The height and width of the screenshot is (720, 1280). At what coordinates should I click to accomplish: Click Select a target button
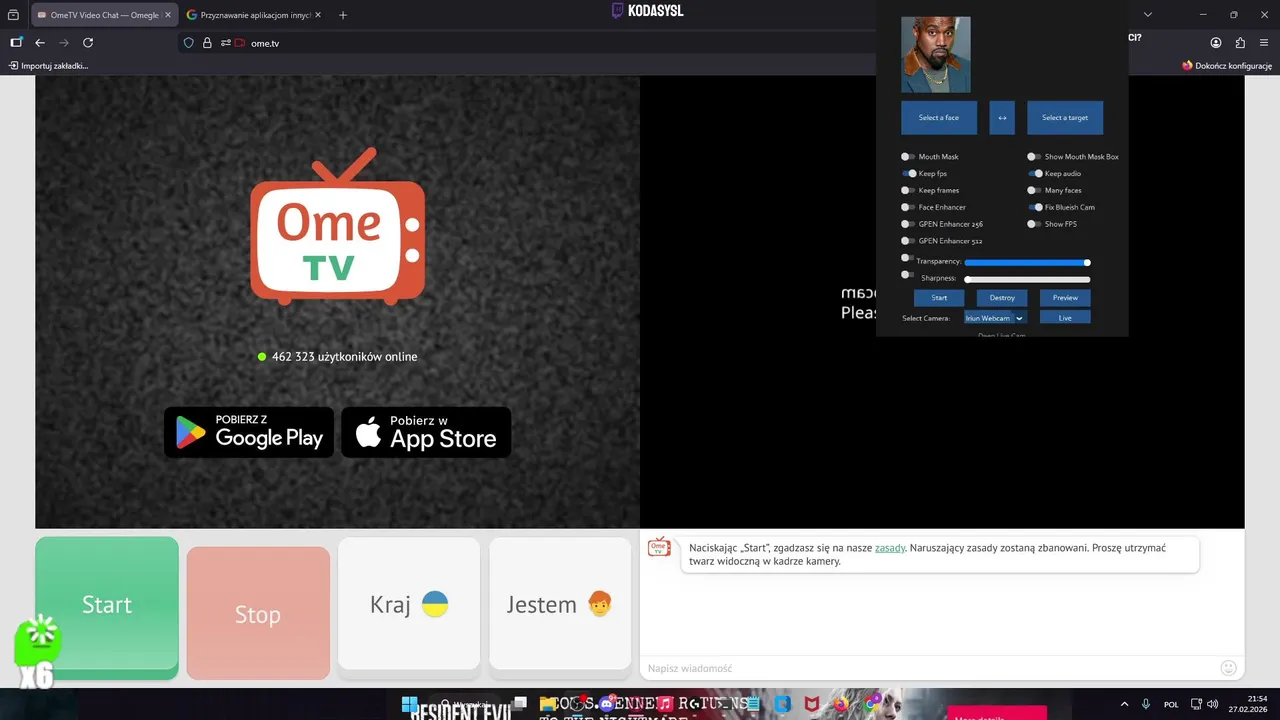click(1065, 118)
